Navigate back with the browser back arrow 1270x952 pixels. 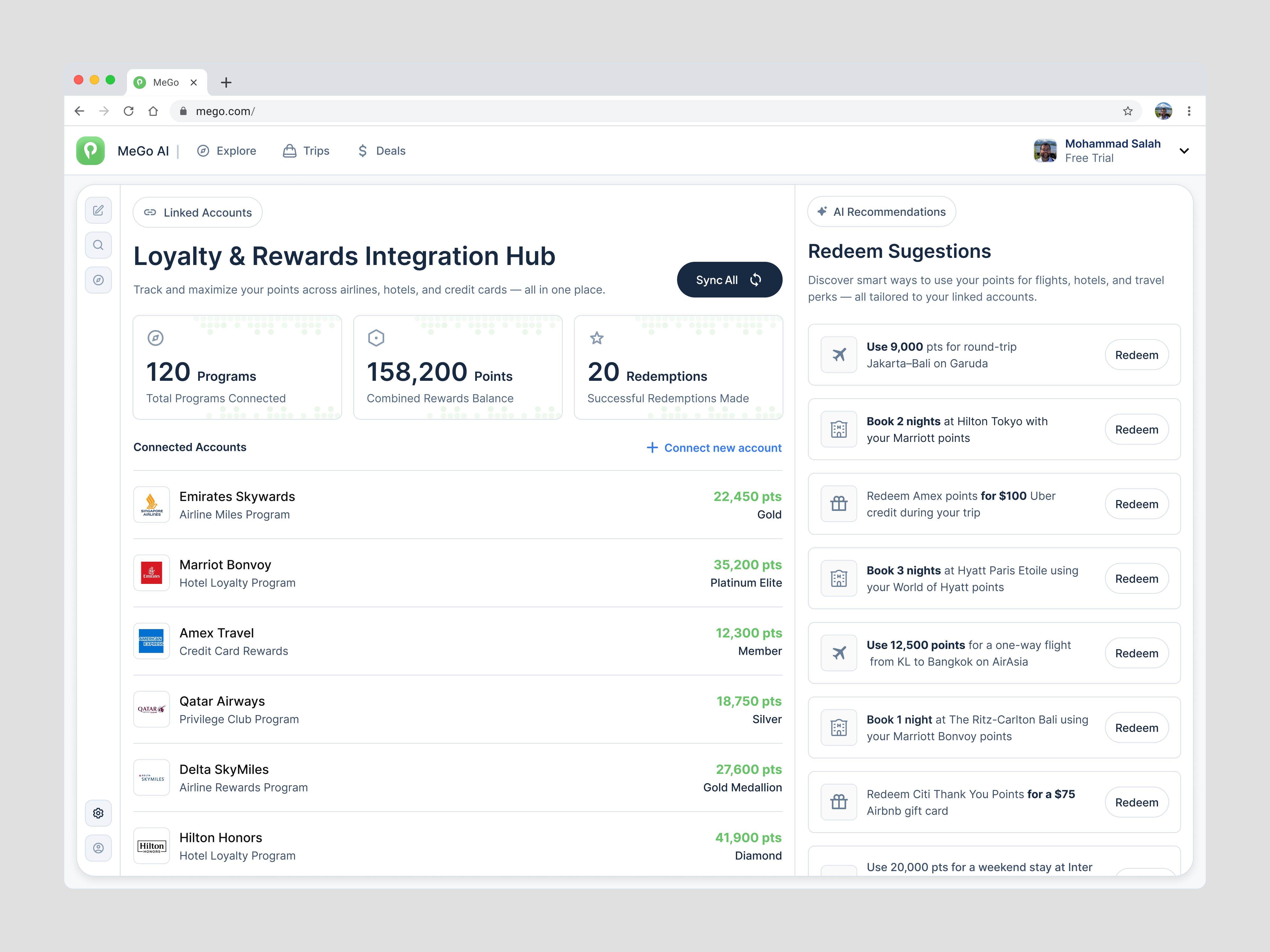point(79,111)
